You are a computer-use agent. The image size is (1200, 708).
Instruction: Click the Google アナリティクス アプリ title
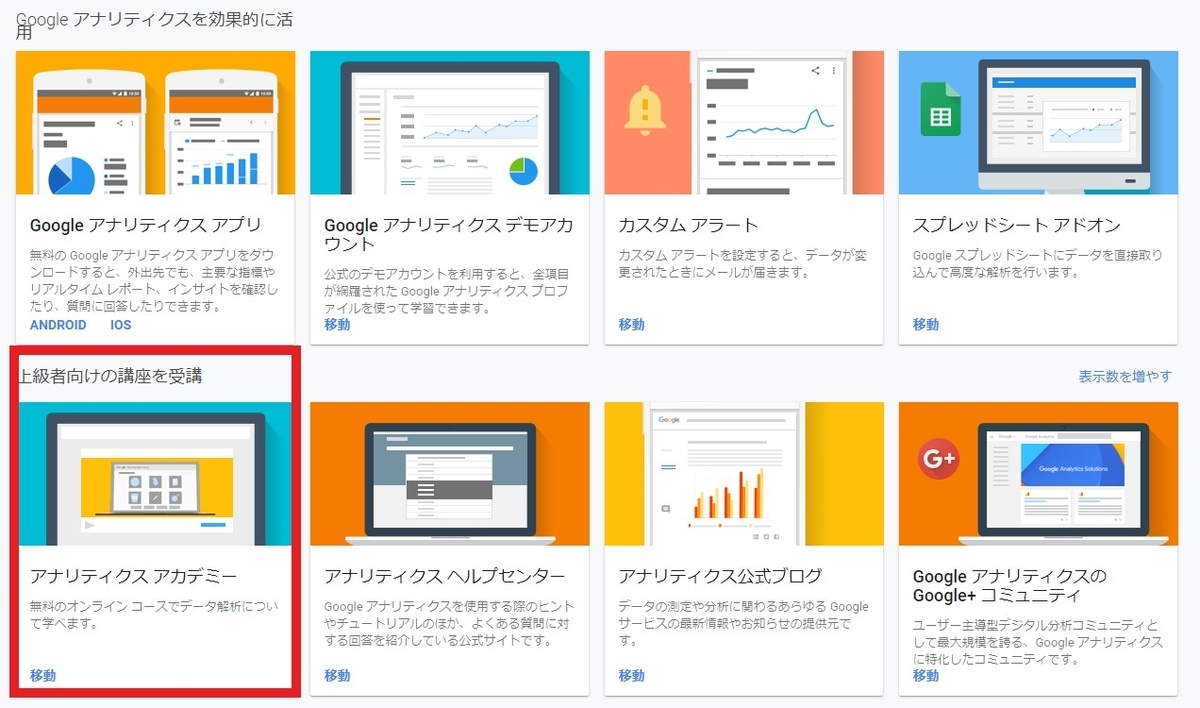tap(146, 225)
